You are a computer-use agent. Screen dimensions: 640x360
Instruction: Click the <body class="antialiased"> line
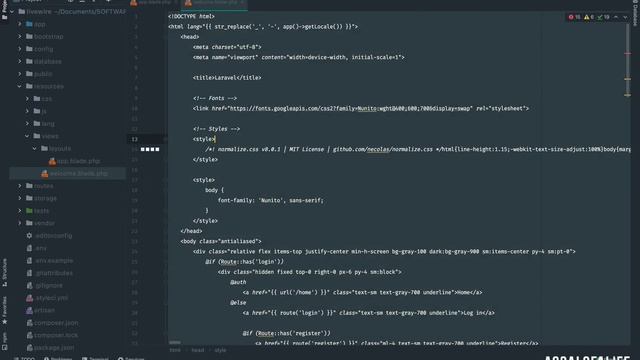click(221, 241)
